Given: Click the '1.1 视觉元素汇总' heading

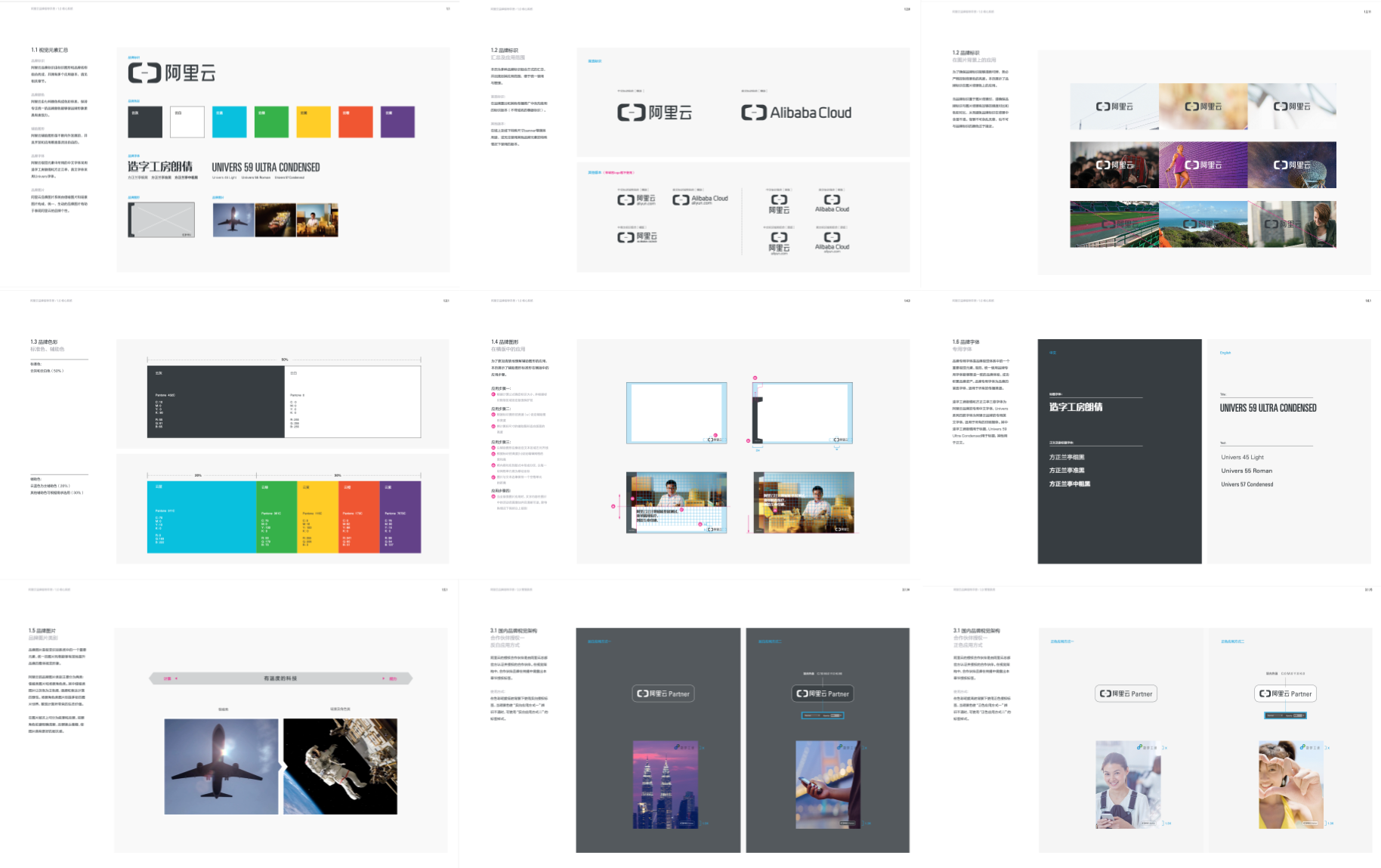Looking at the screenshot, I should (50, 50).
